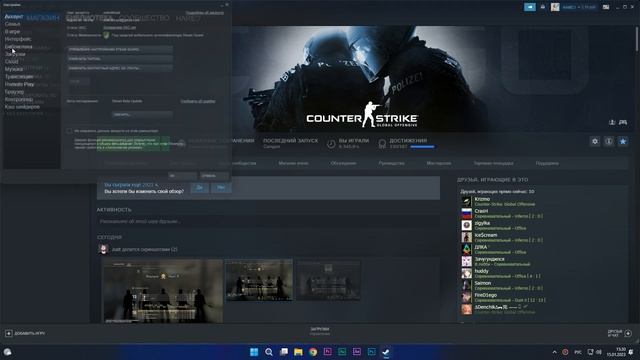Open the username dropdown in Steam header
The height and width of the screenshot is (360, 640).
(579, 7)
